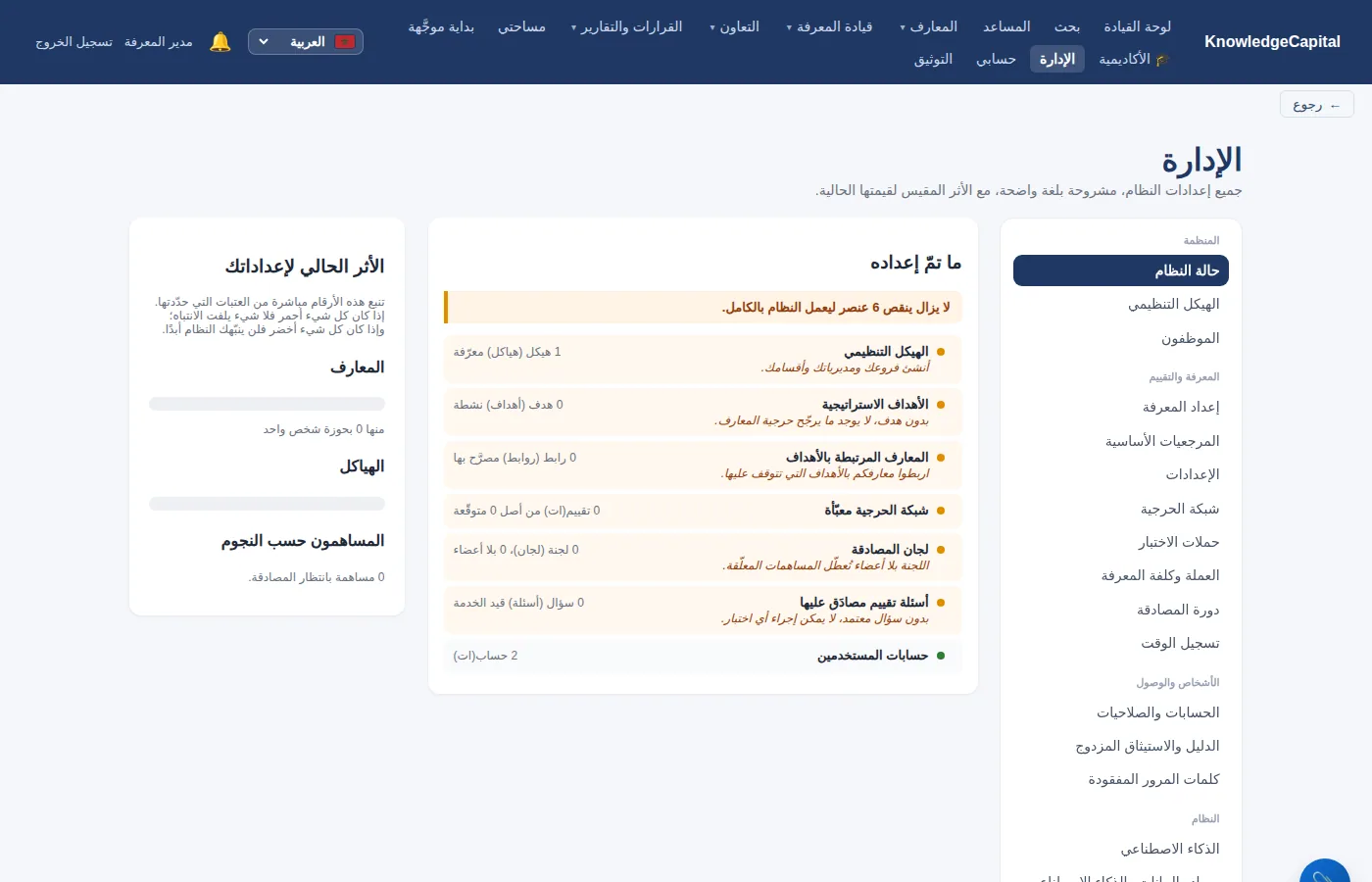Open الحسابات والصلاحيات sidebar item
The height and width of the screenshot is (882, 1372).
pos(1121,712)
